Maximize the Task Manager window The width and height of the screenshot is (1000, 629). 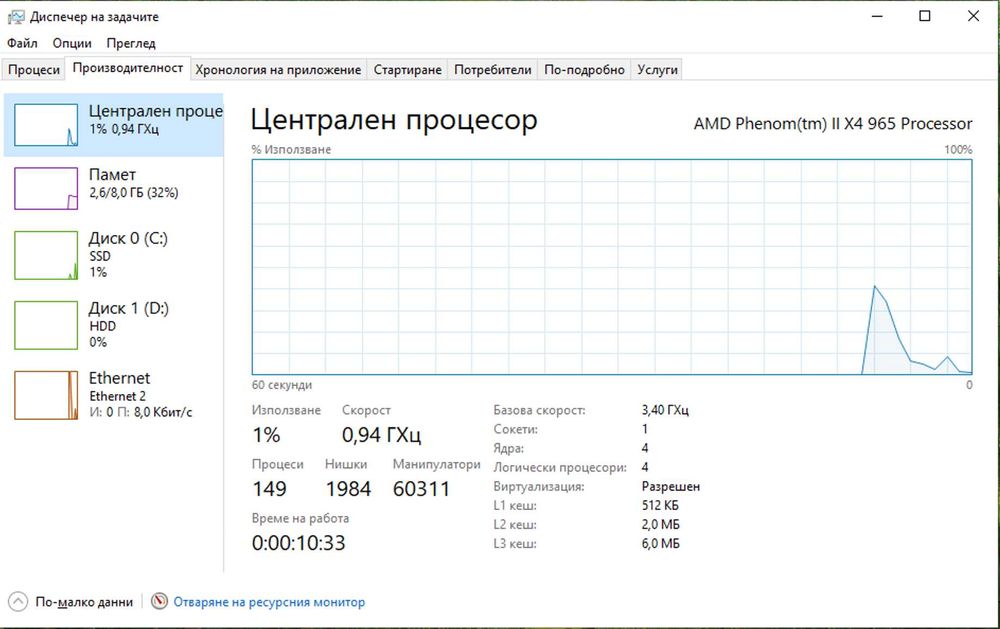coord(925,16)
